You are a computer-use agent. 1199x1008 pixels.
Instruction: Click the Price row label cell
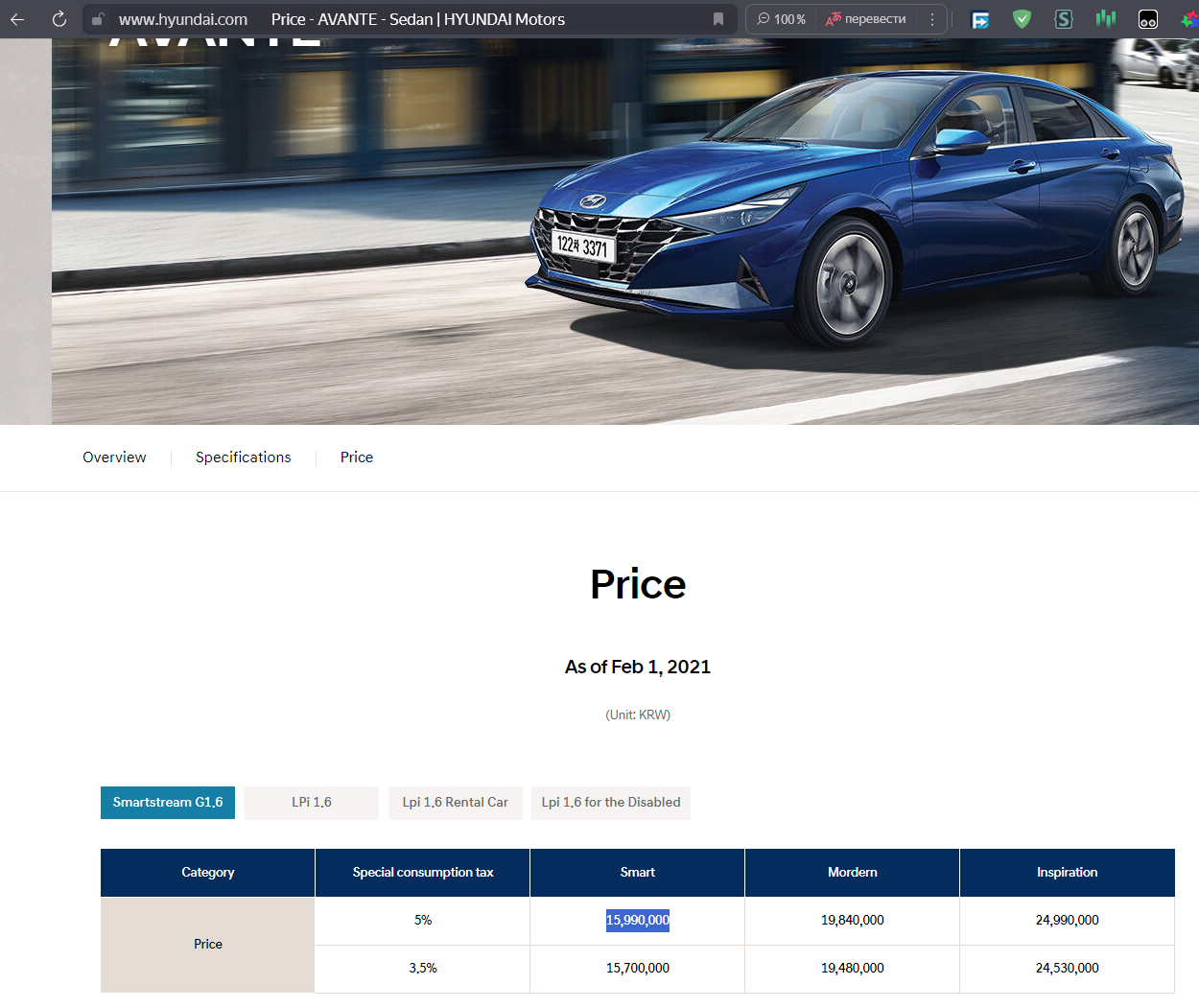click(208, 945)
